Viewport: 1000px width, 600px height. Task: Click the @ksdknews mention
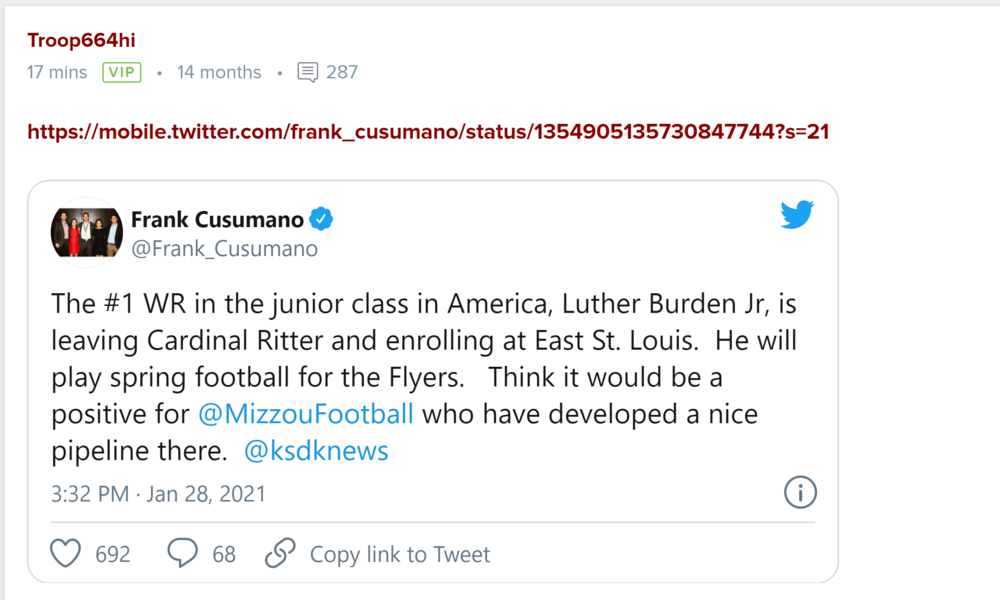pyautogui.click(x=316, y=451)
